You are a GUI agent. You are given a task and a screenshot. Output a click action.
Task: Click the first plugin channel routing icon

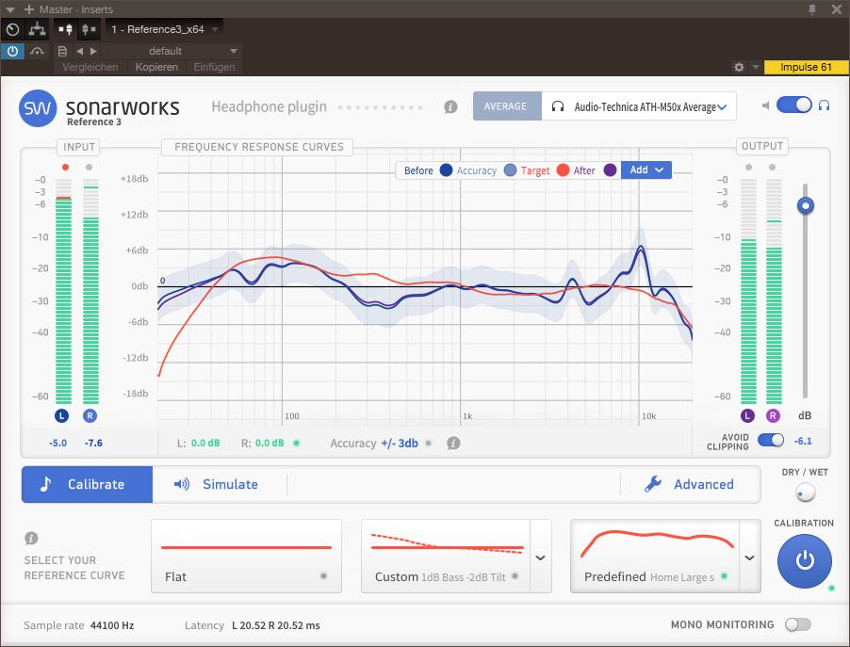pyautogui.click(x=66, y=29)
